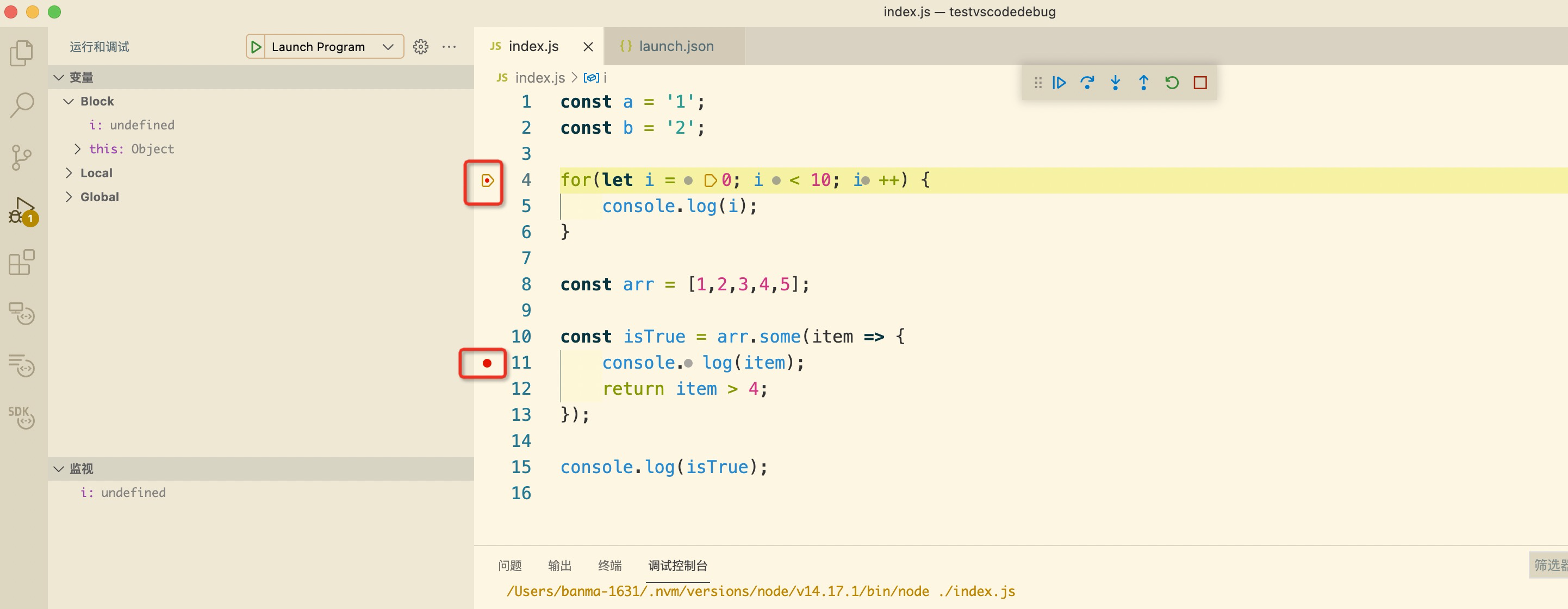1568x609 pixels.
Task: Click 'return item > 4;' code line
Action: (686, 389)
